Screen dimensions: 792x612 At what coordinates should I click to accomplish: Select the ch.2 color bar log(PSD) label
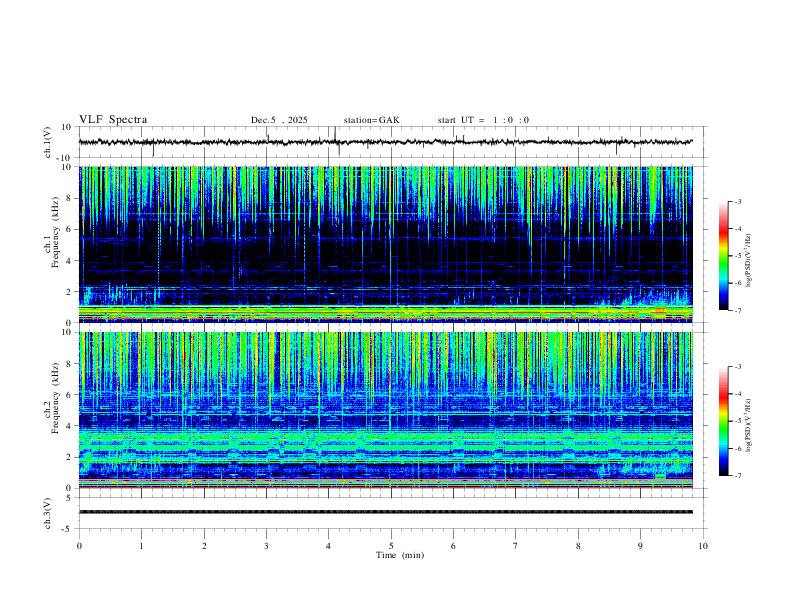[749, 425]
